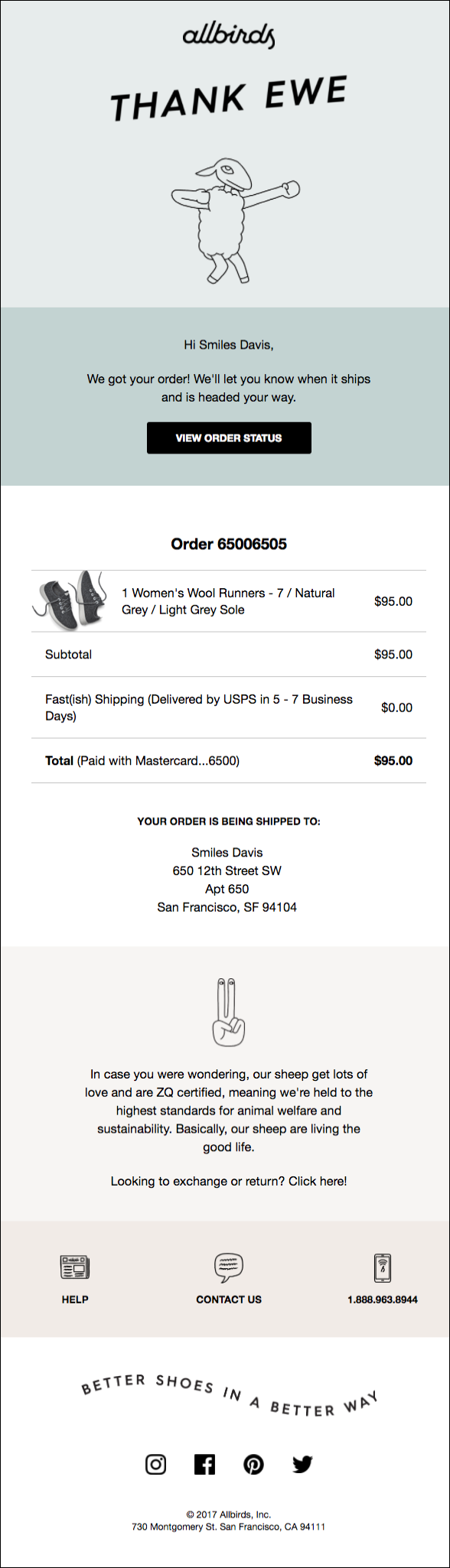Select the Twitter bird icon

302,1464
